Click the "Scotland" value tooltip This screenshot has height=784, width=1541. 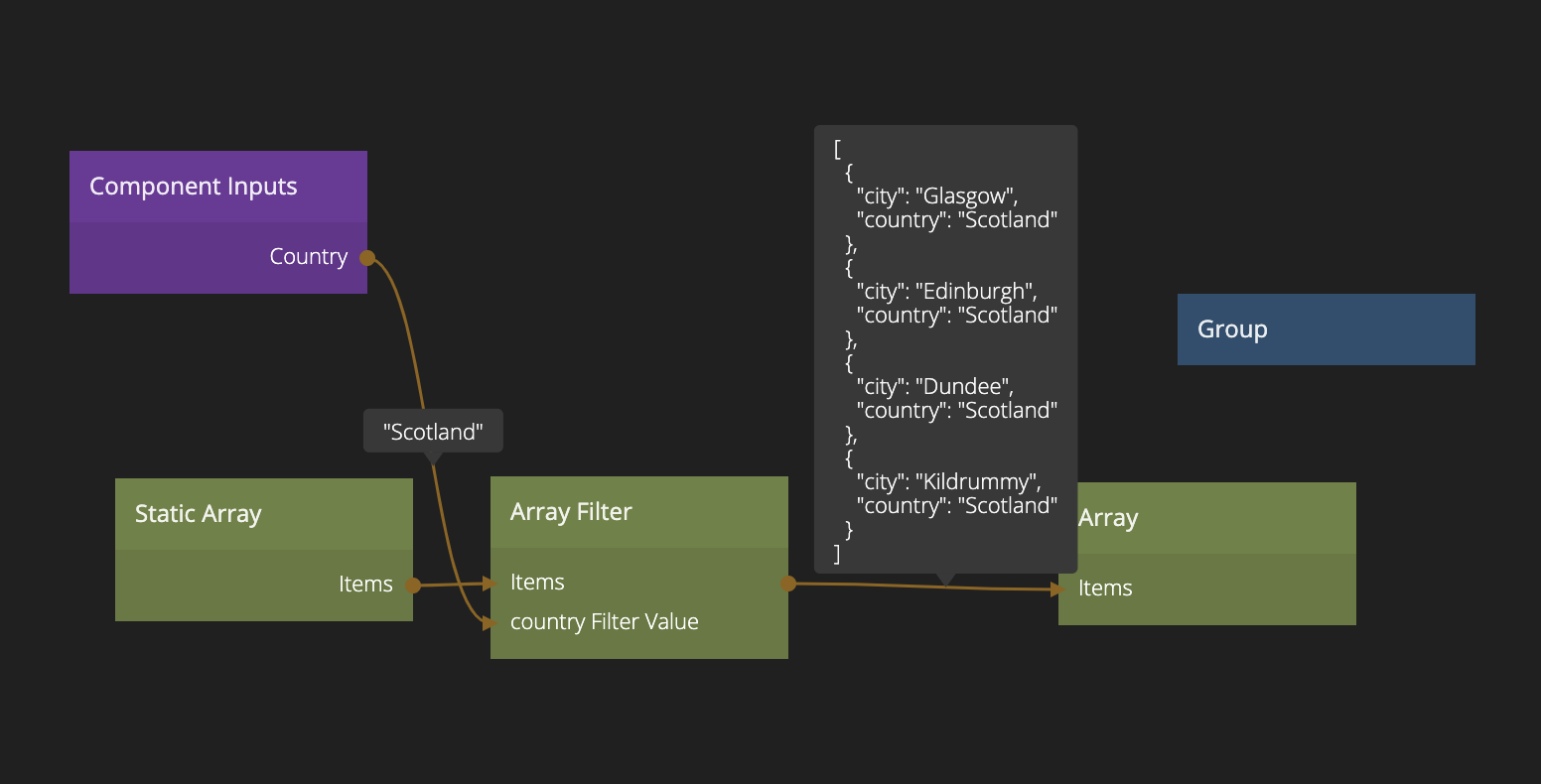point(433,432)
